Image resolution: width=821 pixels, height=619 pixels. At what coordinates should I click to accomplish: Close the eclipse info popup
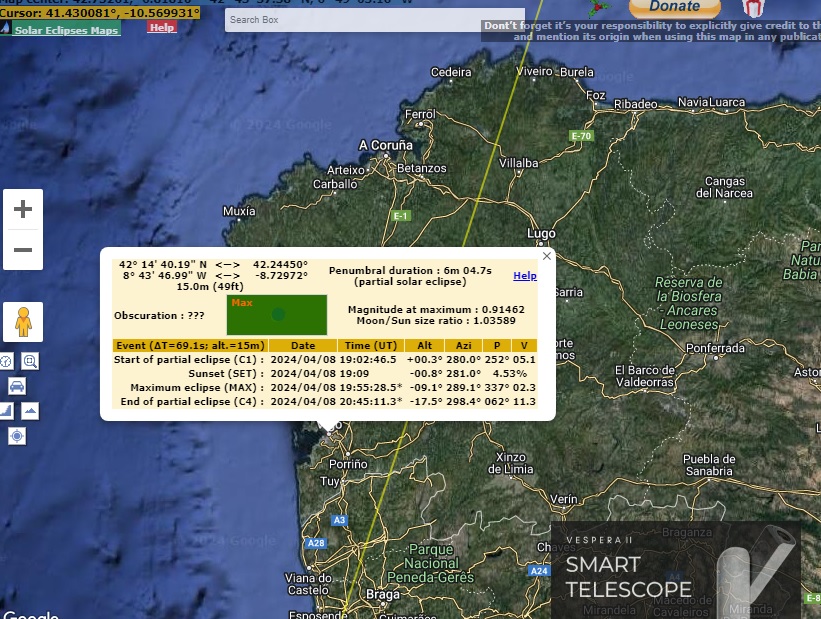[547, 256]
